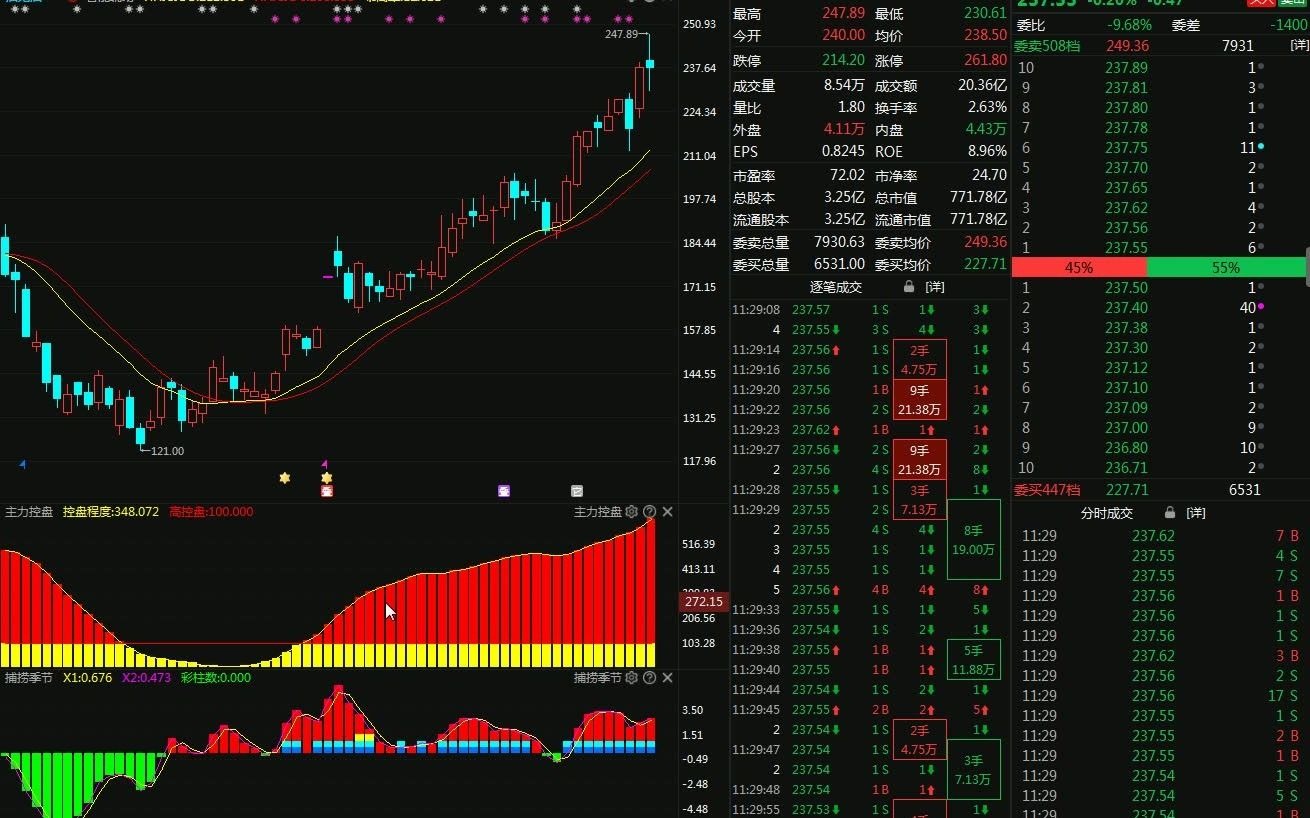Click the 3手 7.13万 green order box

(973, 770)
